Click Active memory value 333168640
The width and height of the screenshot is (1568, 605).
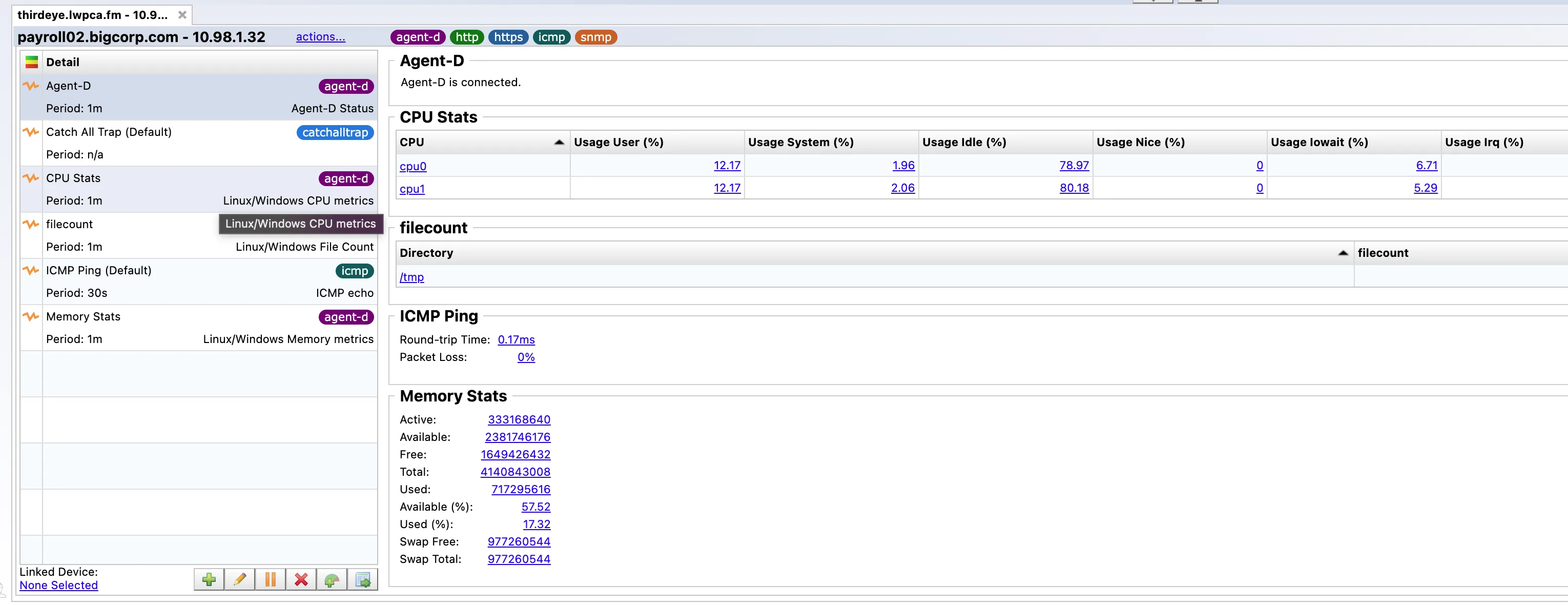[519, 419]
